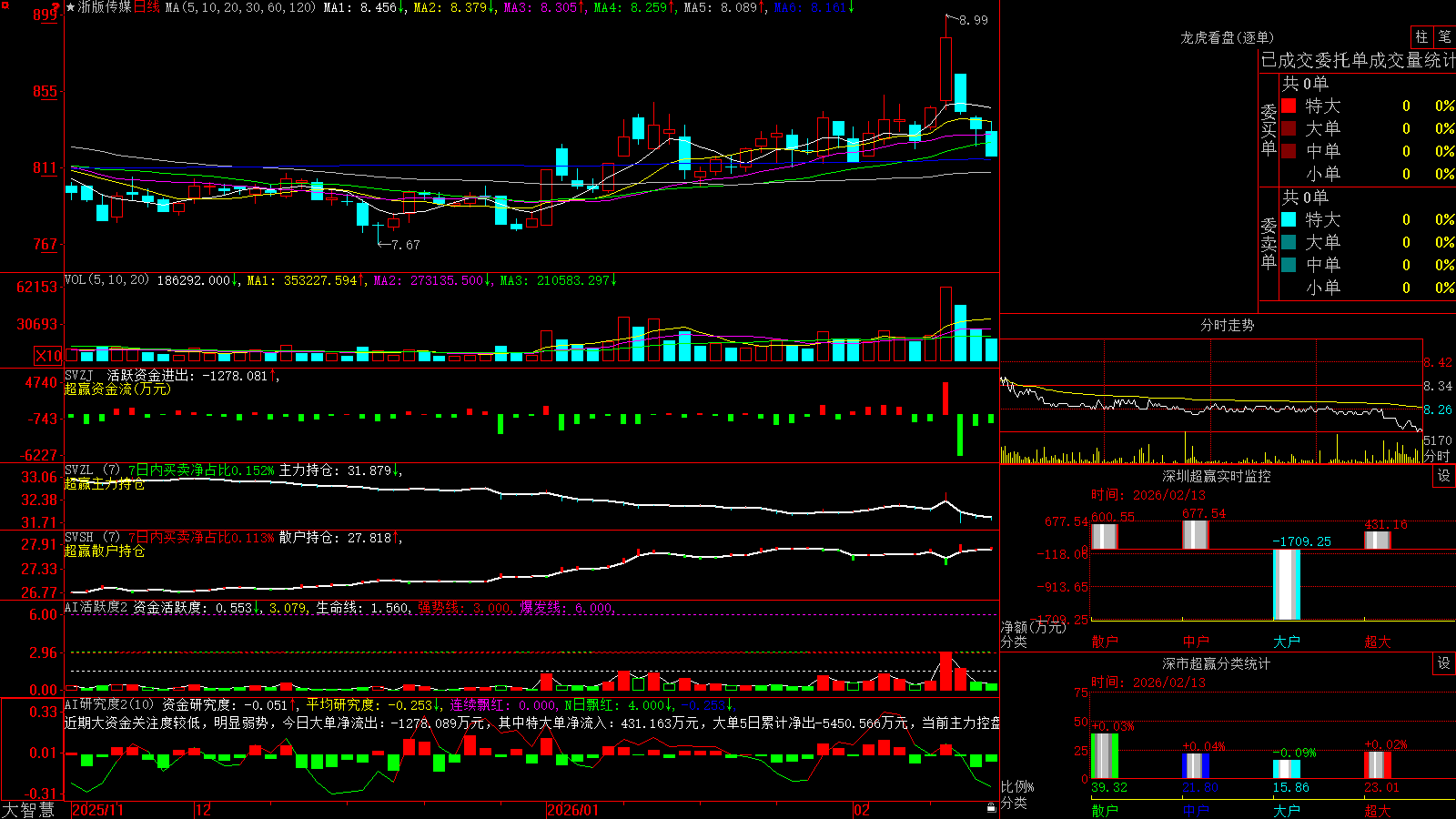Click the 2025/11 timeline marker

tap(97, 810)
